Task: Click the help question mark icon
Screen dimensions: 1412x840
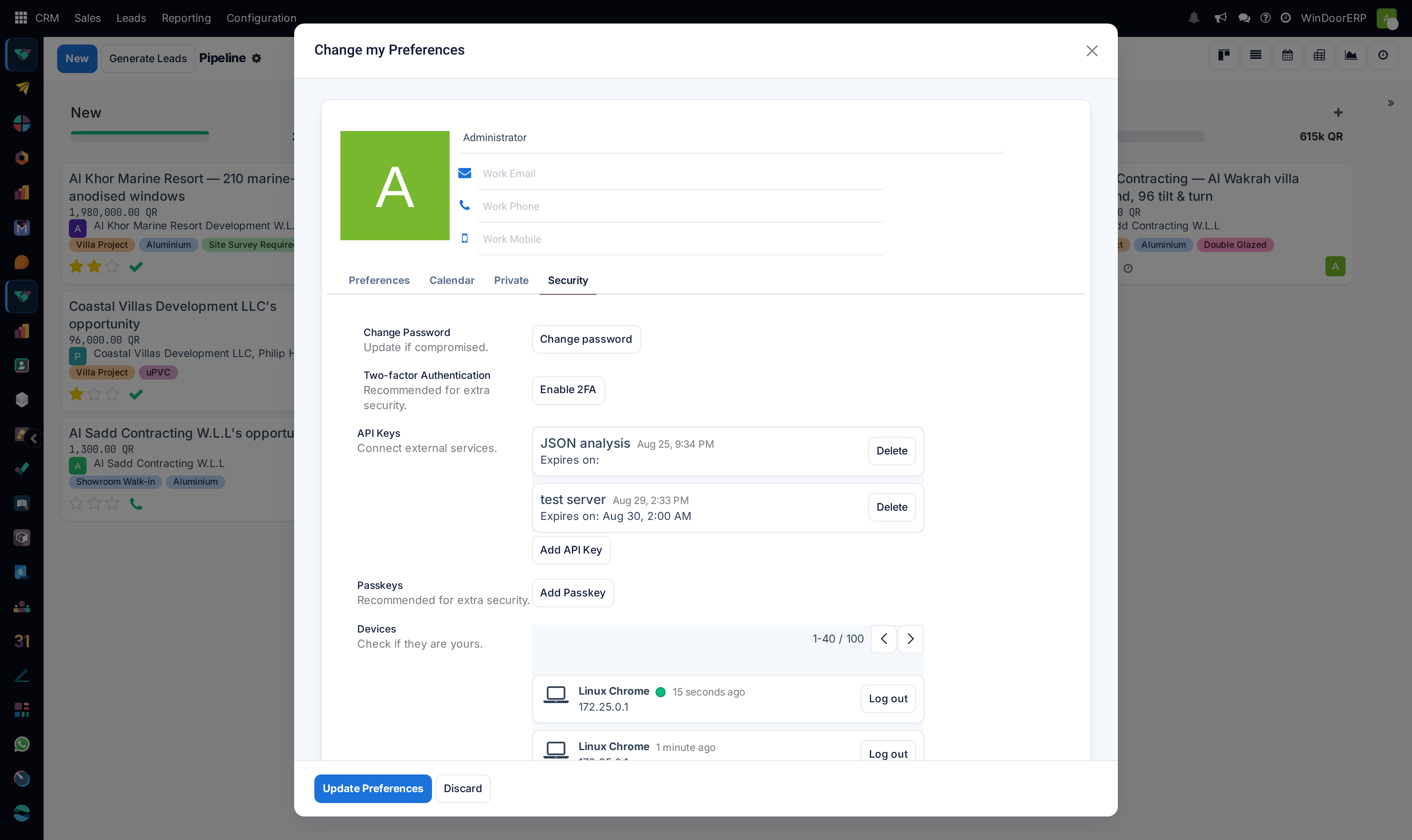Action: coord(1265,18)
